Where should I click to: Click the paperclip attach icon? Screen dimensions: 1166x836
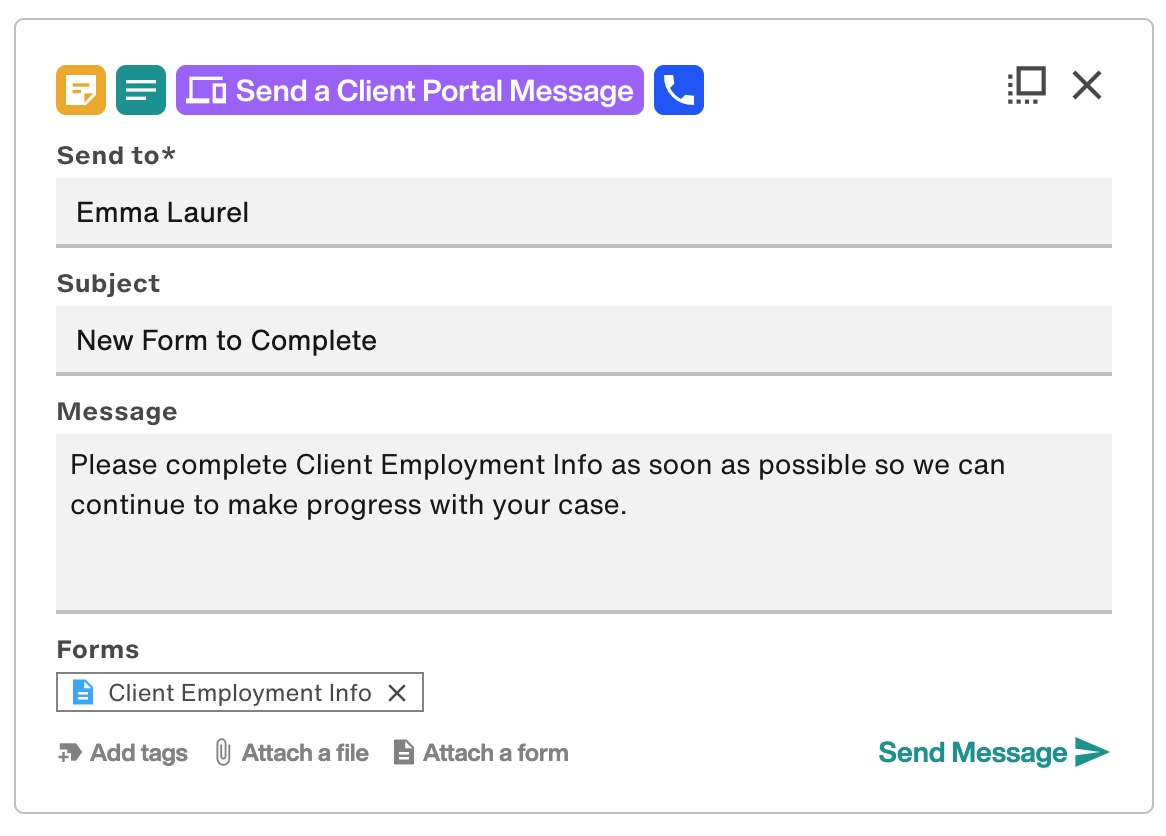(222, 753)
